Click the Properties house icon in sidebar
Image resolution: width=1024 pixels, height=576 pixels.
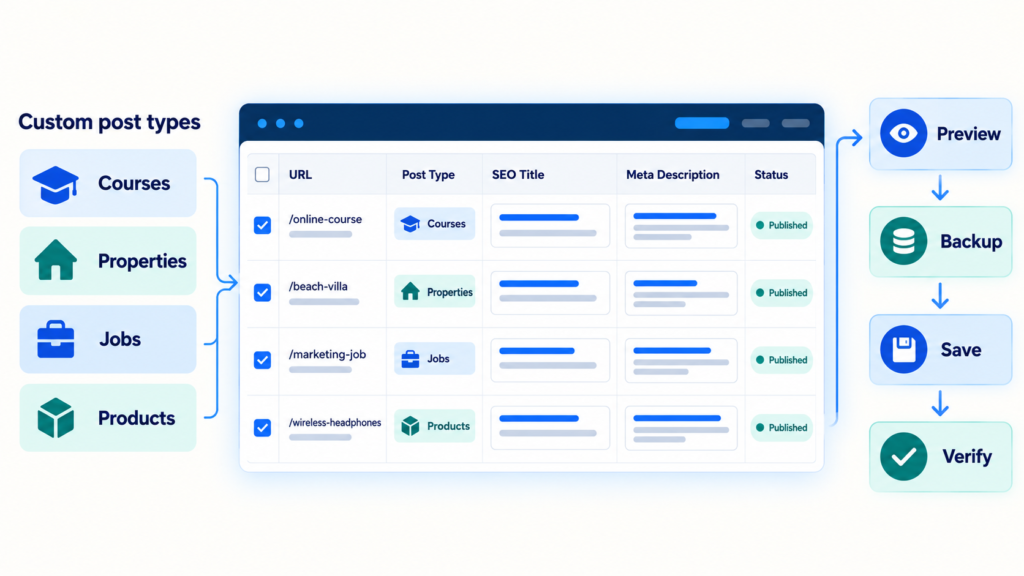(x=56, y=260)
